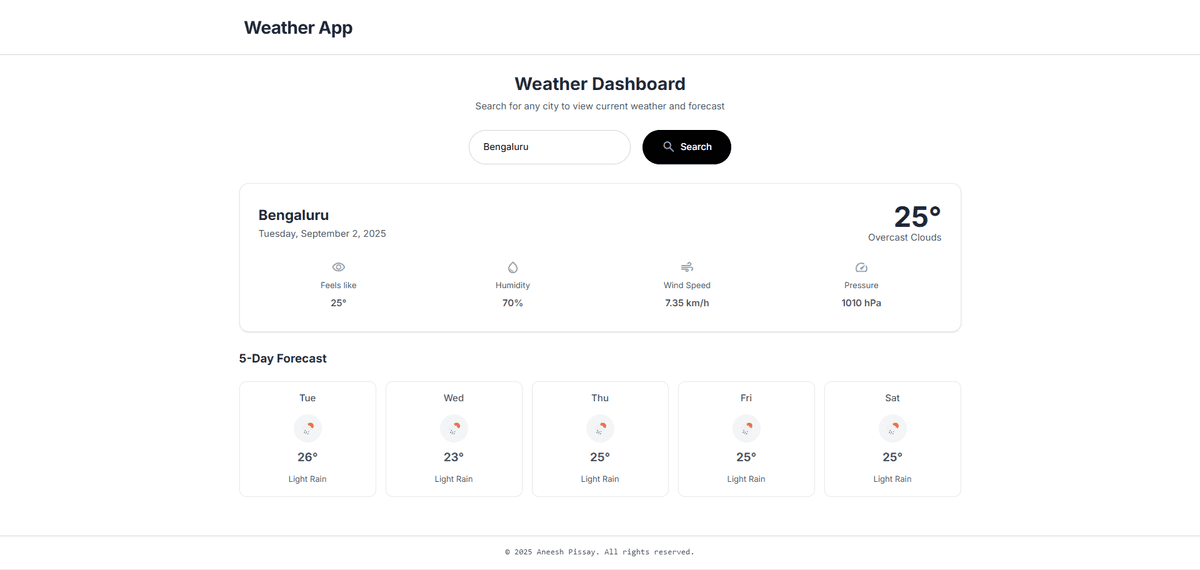Click the large 25° current temperature
Screen dimensions: 1200x570
pyautogui.click(x=916, y=217)
